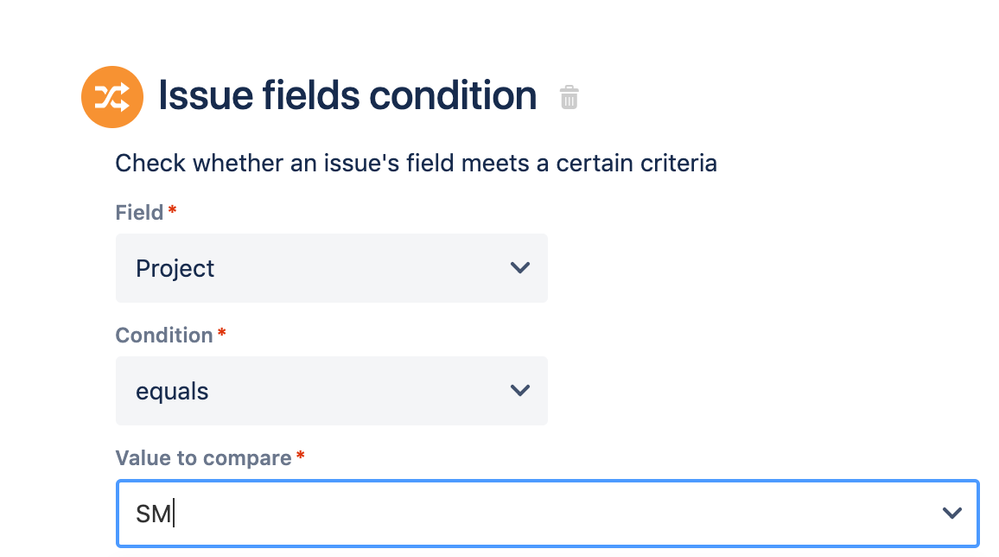
Task: Click the orange shuffle condition icon
Action: [x=112, y=97]
